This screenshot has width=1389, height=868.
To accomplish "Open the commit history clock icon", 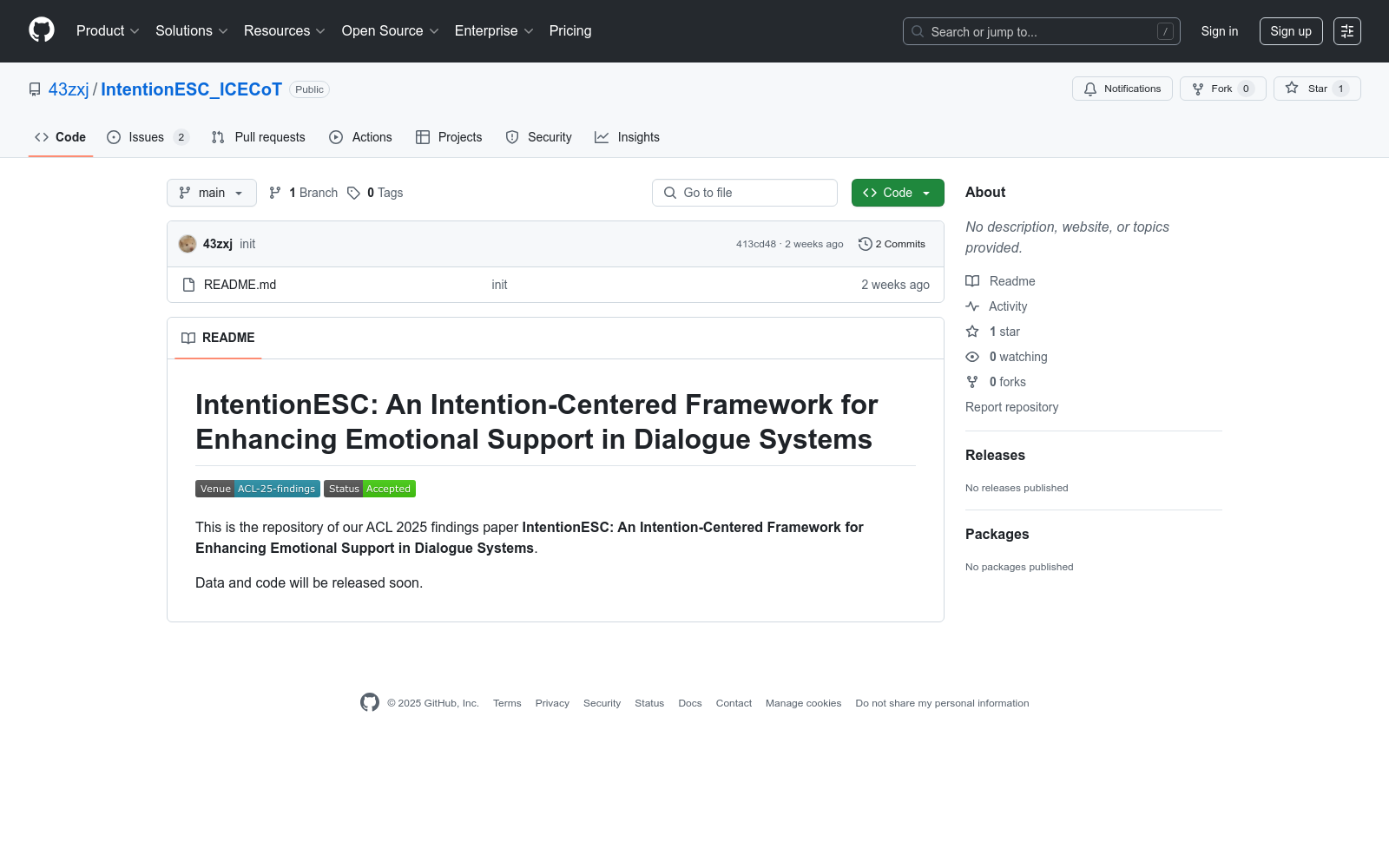I will pyautogui.click(x=865, y=244).
